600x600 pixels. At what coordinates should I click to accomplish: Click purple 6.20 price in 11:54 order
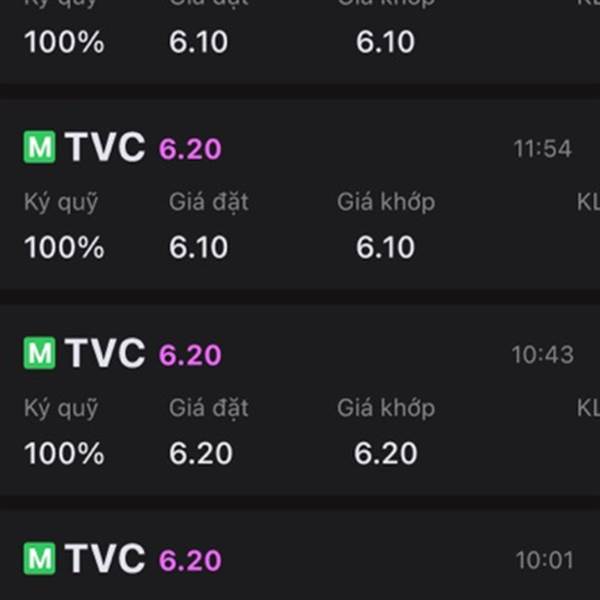coord(190,149)
